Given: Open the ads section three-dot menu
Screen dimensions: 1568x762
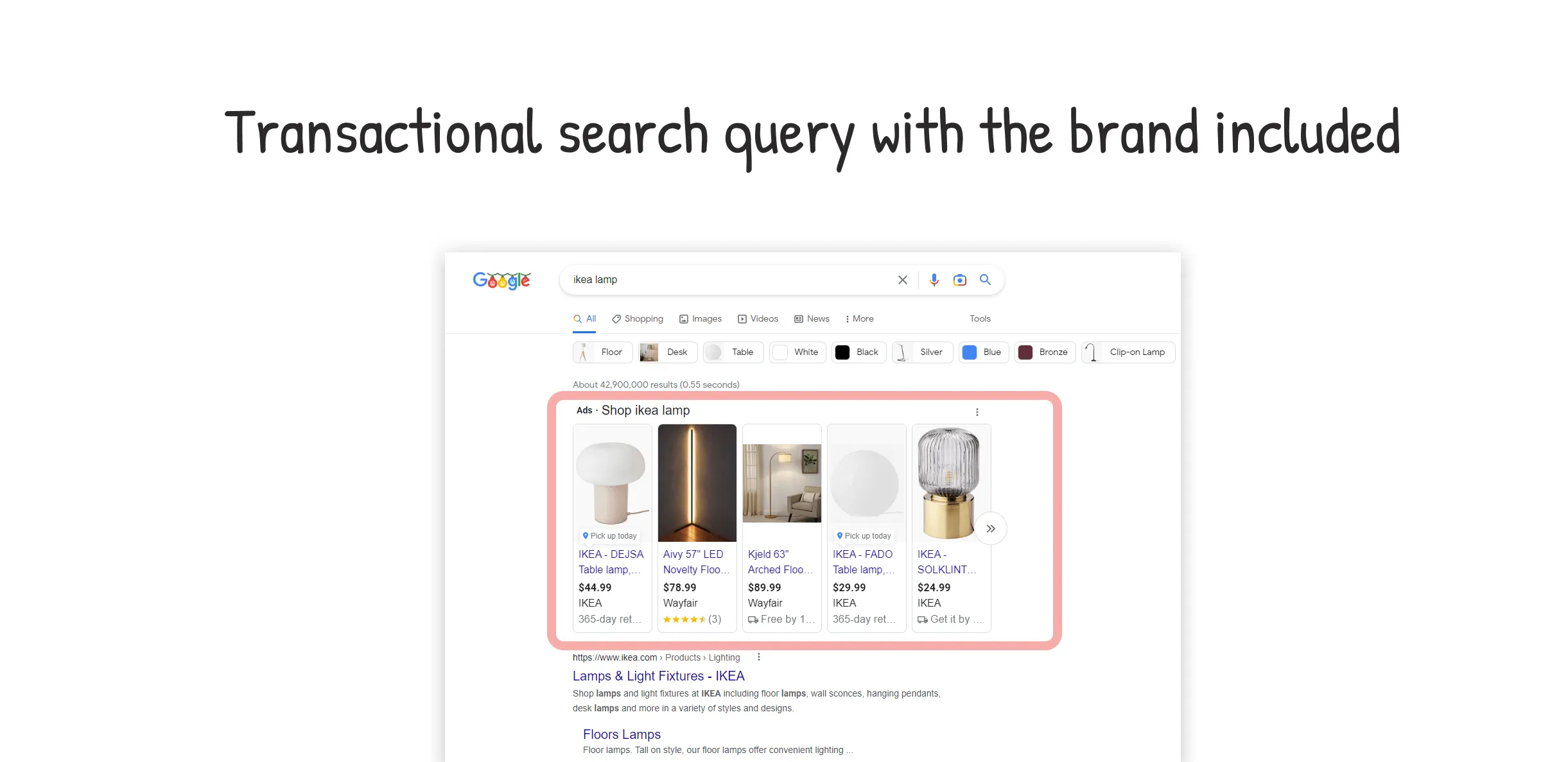Looking at the screenshot, I should pyautogui.click(x=977, y=412).
